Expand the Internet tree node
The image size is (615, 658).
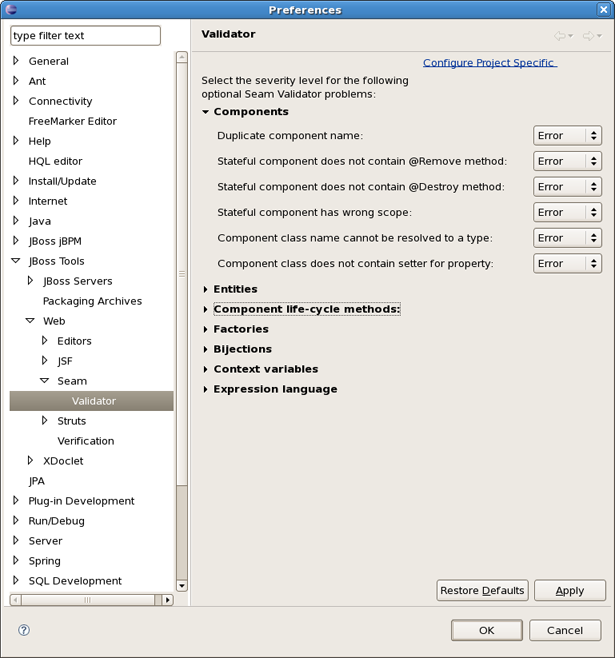click(16, 200)
